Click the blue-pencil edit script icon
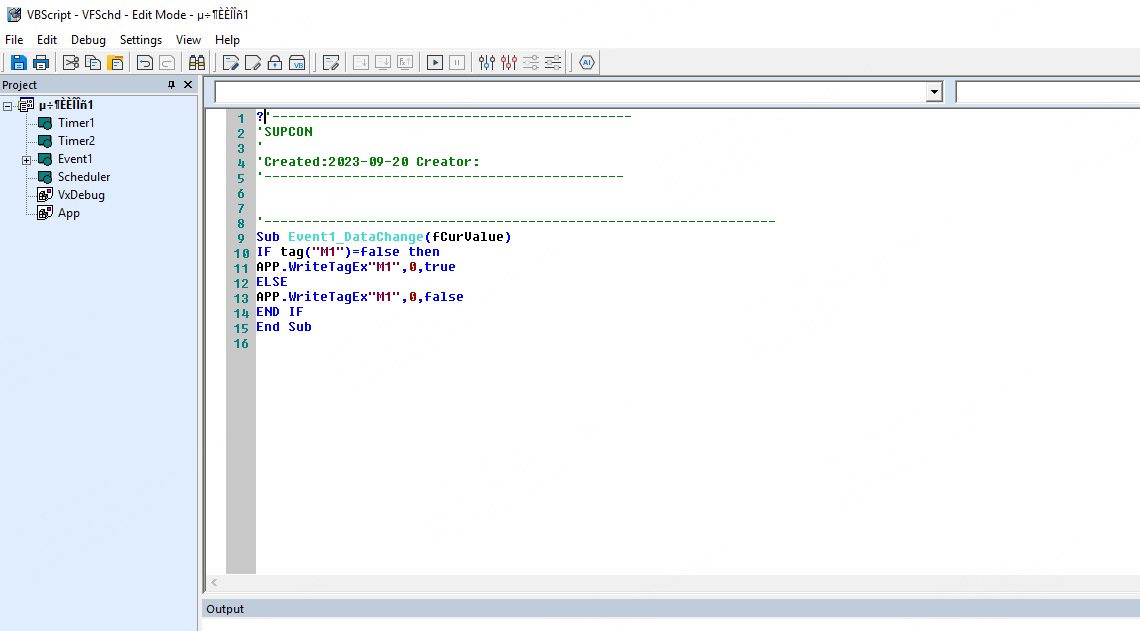Screen dimensions: 1140x631 click(x=230, y=63)
